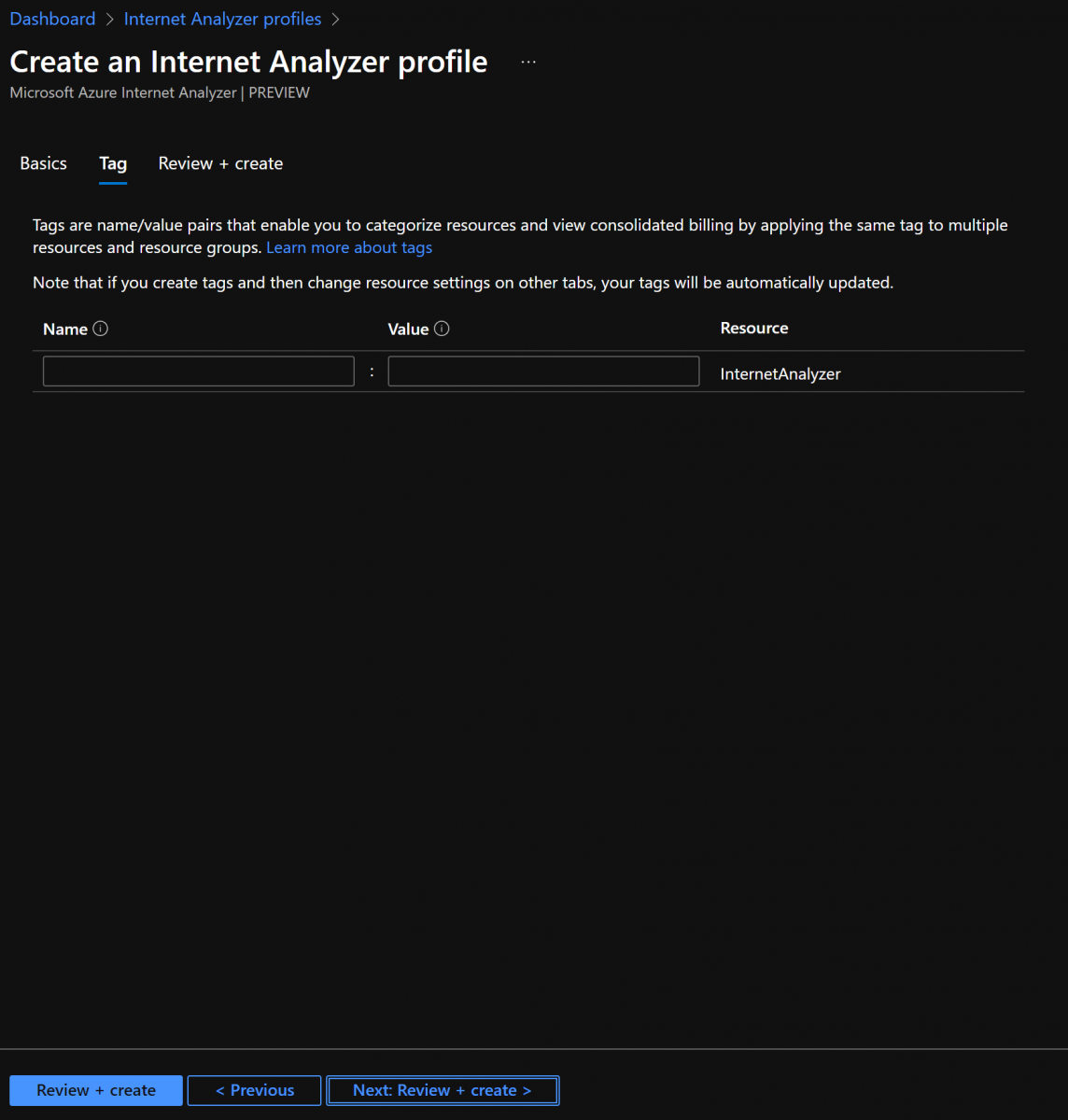This screenshot has width=1068, height=1120.
Task: Click the Name column label
Action: coord(65,329)
